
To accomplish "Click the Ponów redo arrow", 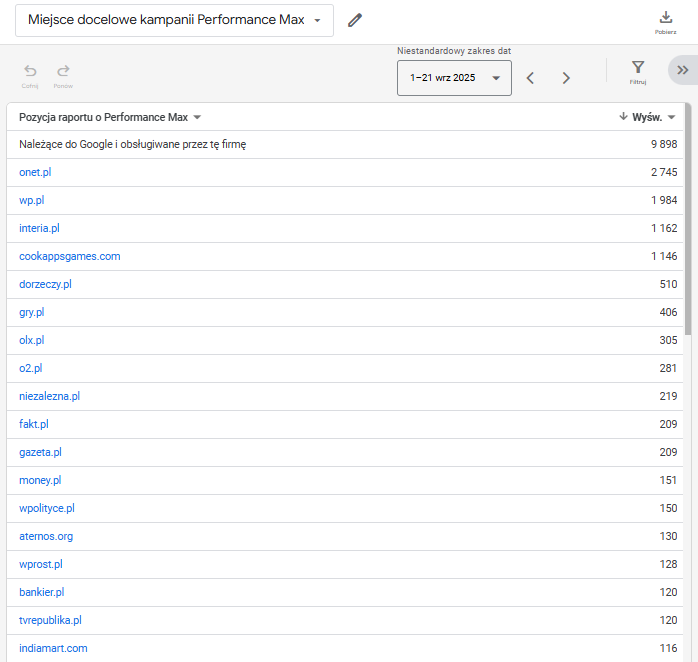I will coord(63,71).
